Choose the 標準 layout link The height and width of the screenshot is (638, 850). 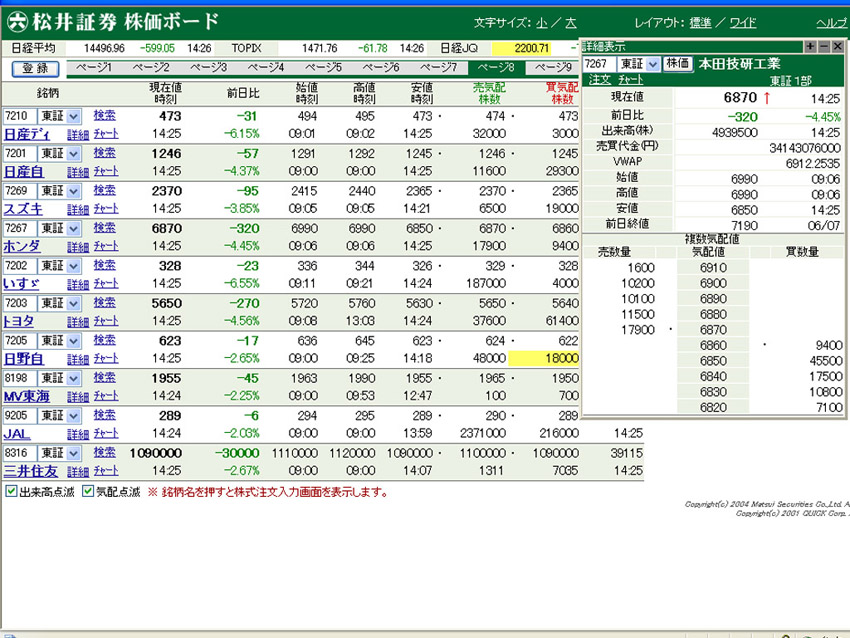[x=700, y=23]
